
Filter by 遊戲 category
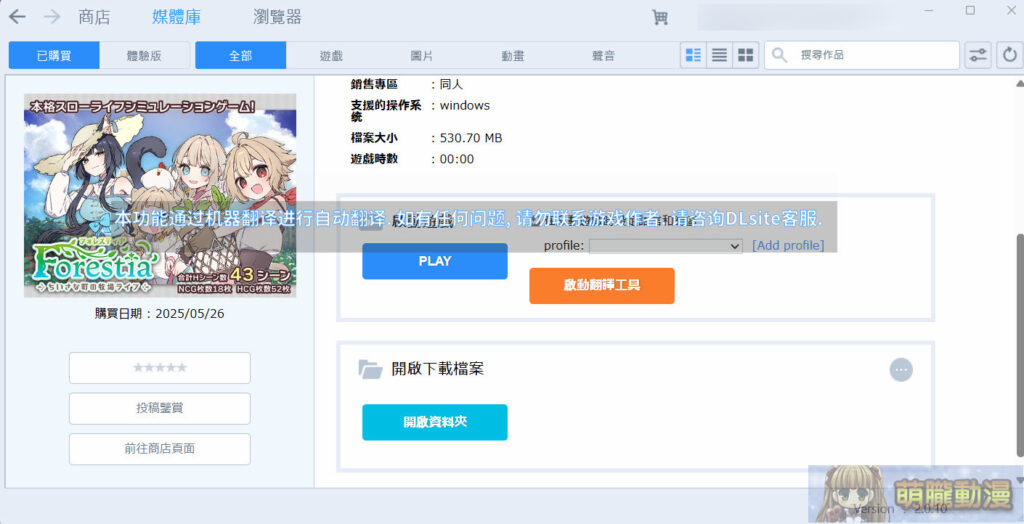[331, 56]
